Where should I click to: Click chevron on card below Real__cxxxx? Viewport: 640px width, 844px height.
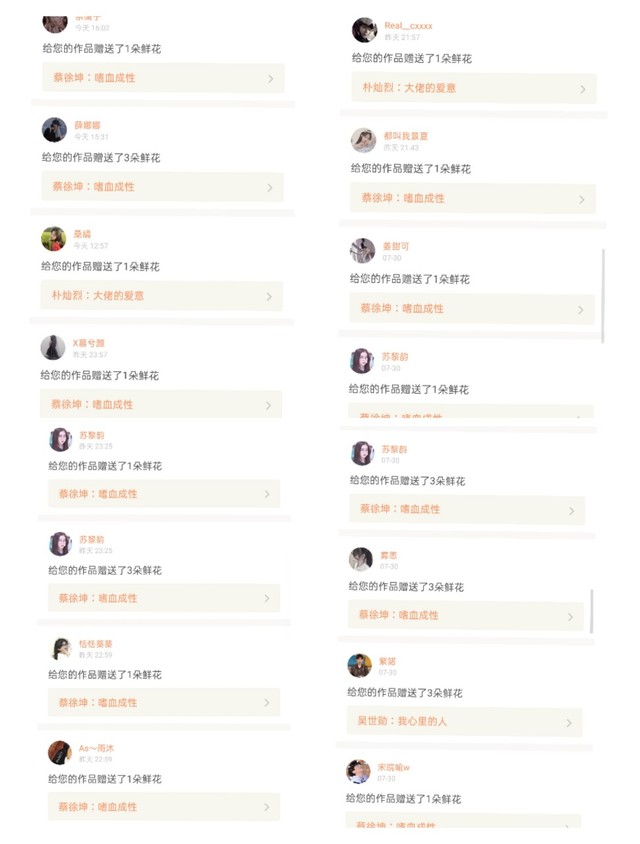(583, 89)
